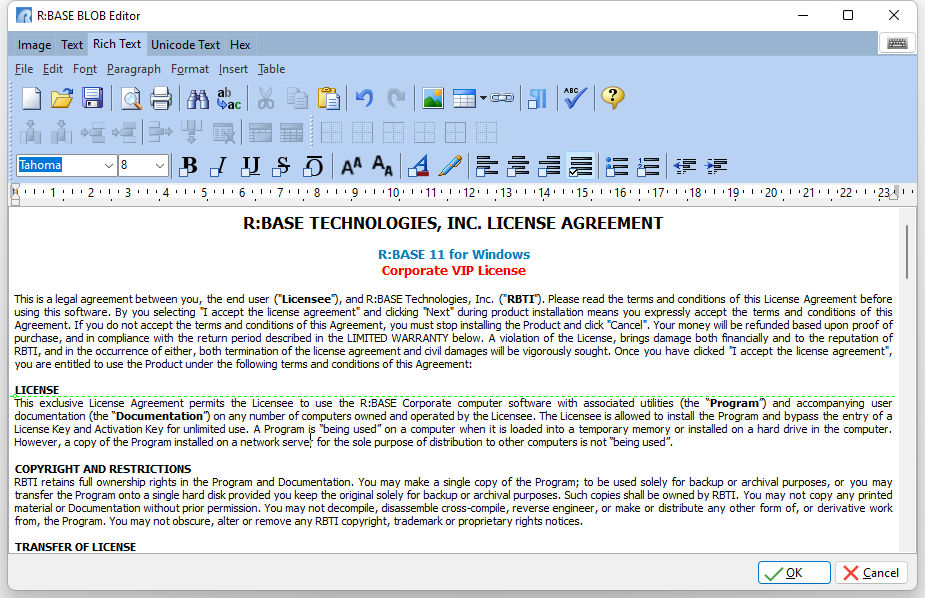The height and width of the screenshot is (598, 925).
Task: Open help with the question mark icon
Action: (612, 98)
